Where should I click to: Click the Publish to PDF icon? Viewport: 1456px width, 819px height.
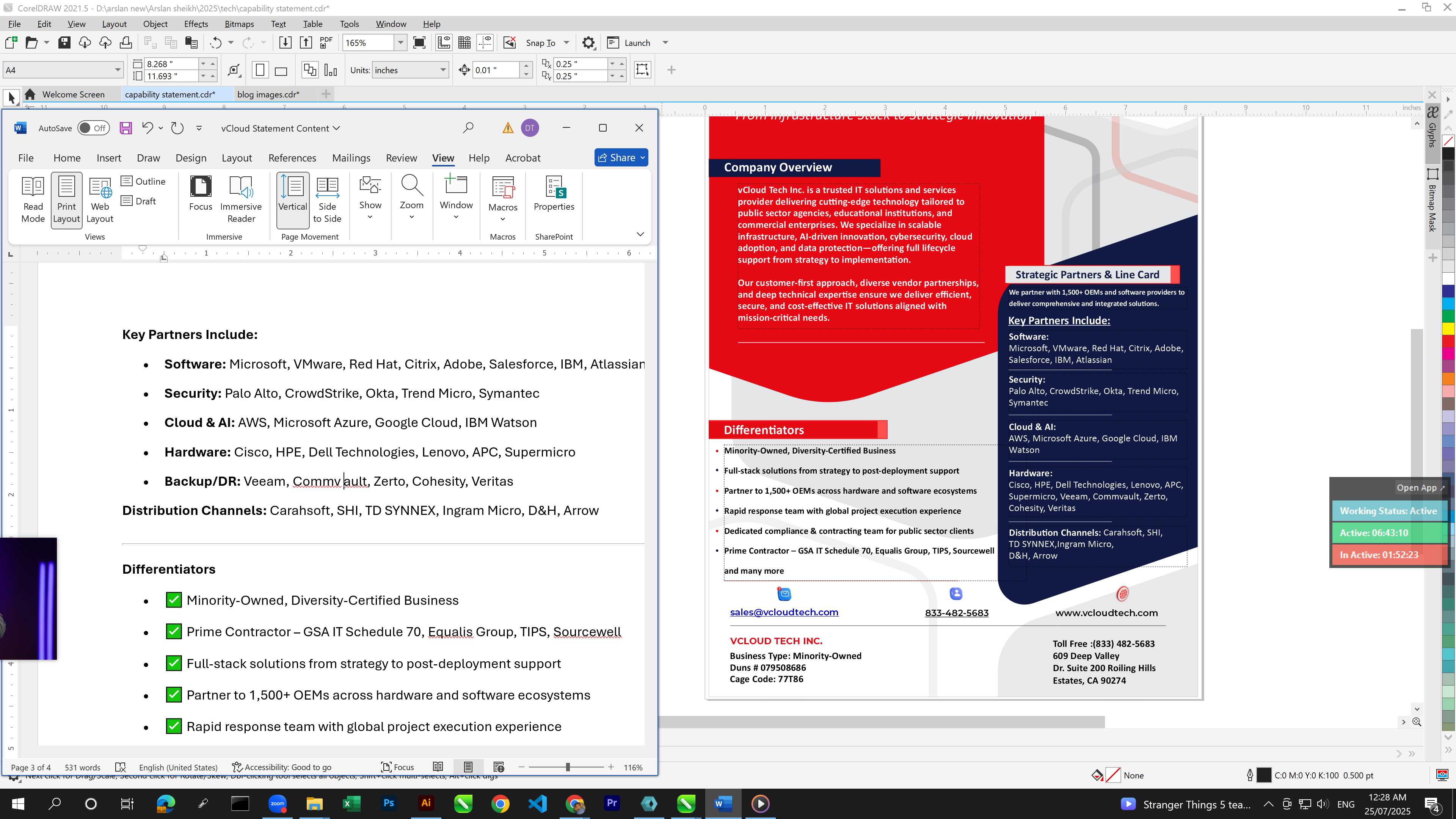pos(326,42)
